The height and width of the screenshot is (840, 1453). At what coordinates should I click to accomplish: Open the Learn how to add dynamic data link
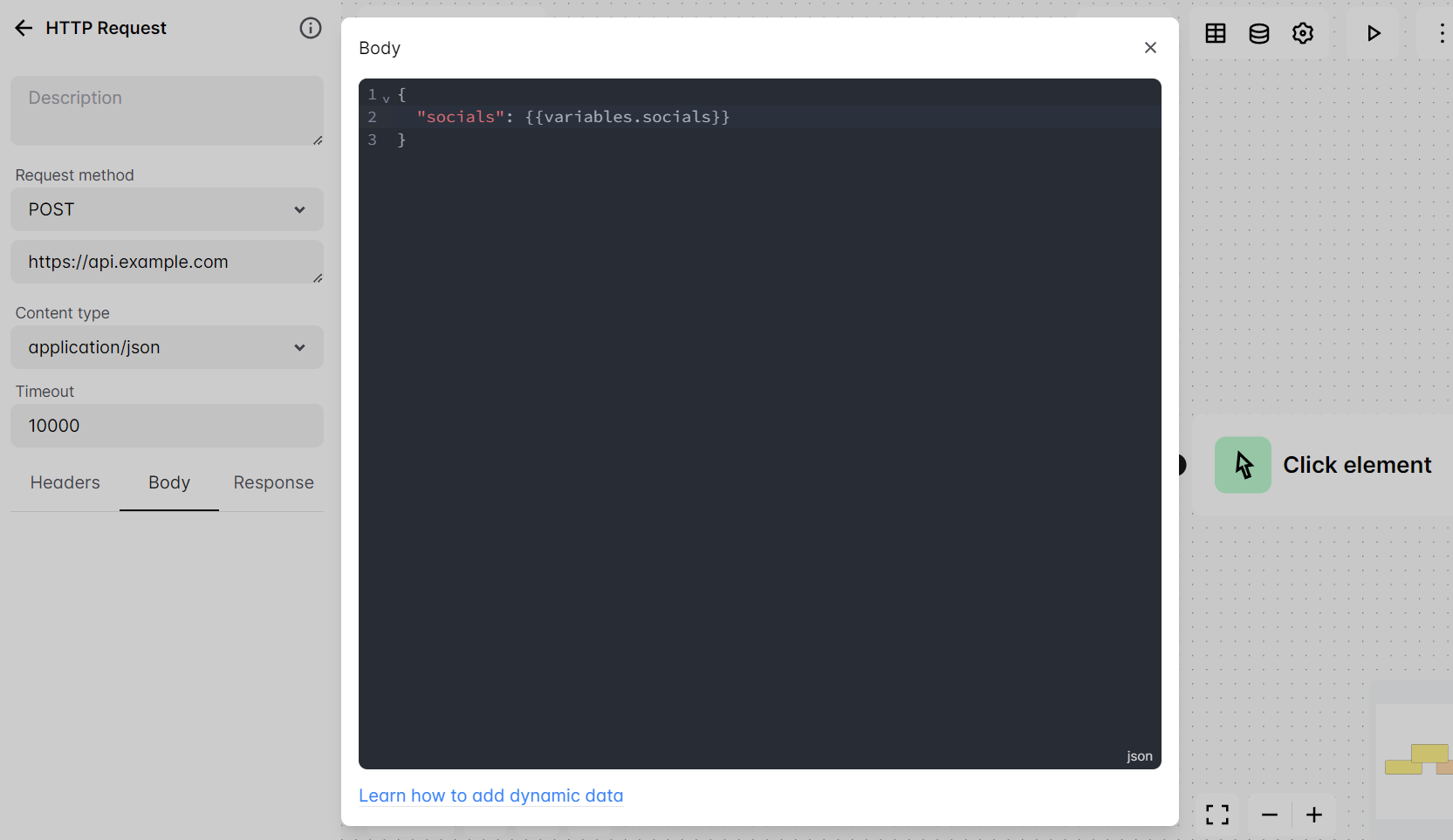[x=490, y=796]
